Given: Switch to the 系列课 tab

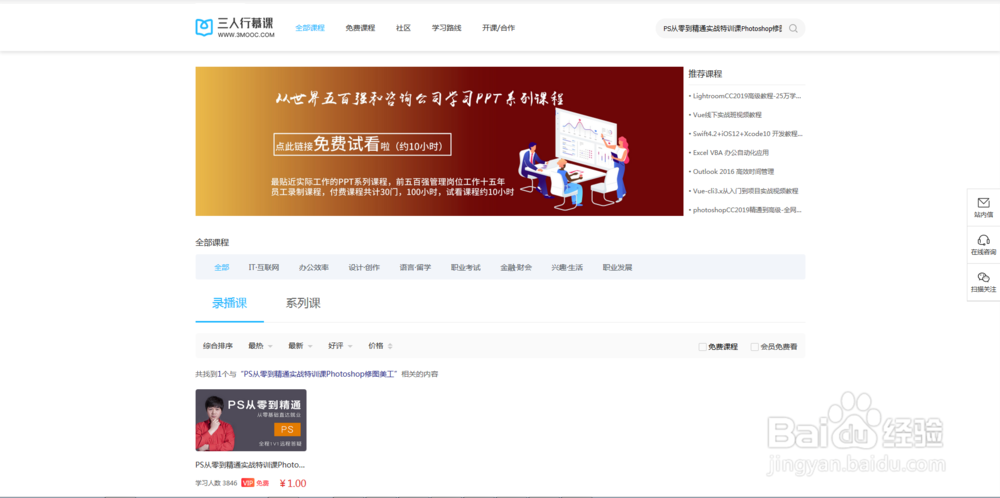Looking at the screenshot, I should tap(303, 303).
